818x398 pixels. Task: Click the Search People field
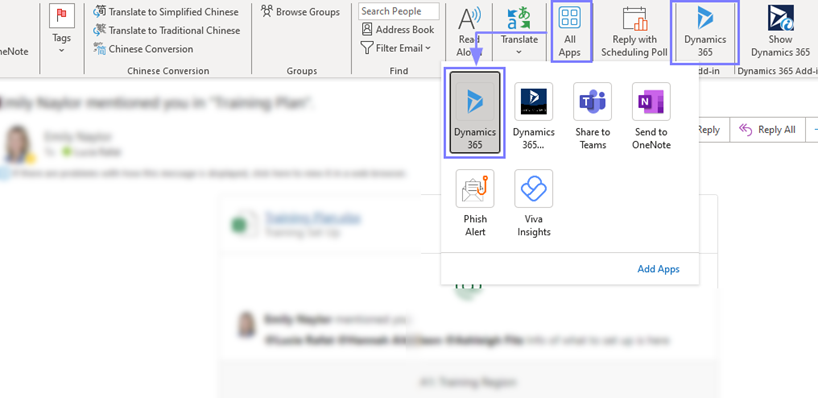[399, 11]
